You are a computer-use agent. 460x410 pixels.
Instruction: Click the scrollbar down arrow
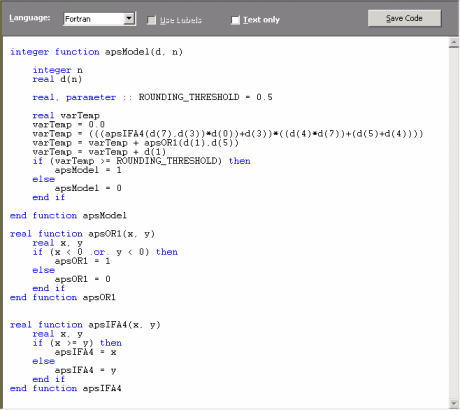tap(454, 404)
